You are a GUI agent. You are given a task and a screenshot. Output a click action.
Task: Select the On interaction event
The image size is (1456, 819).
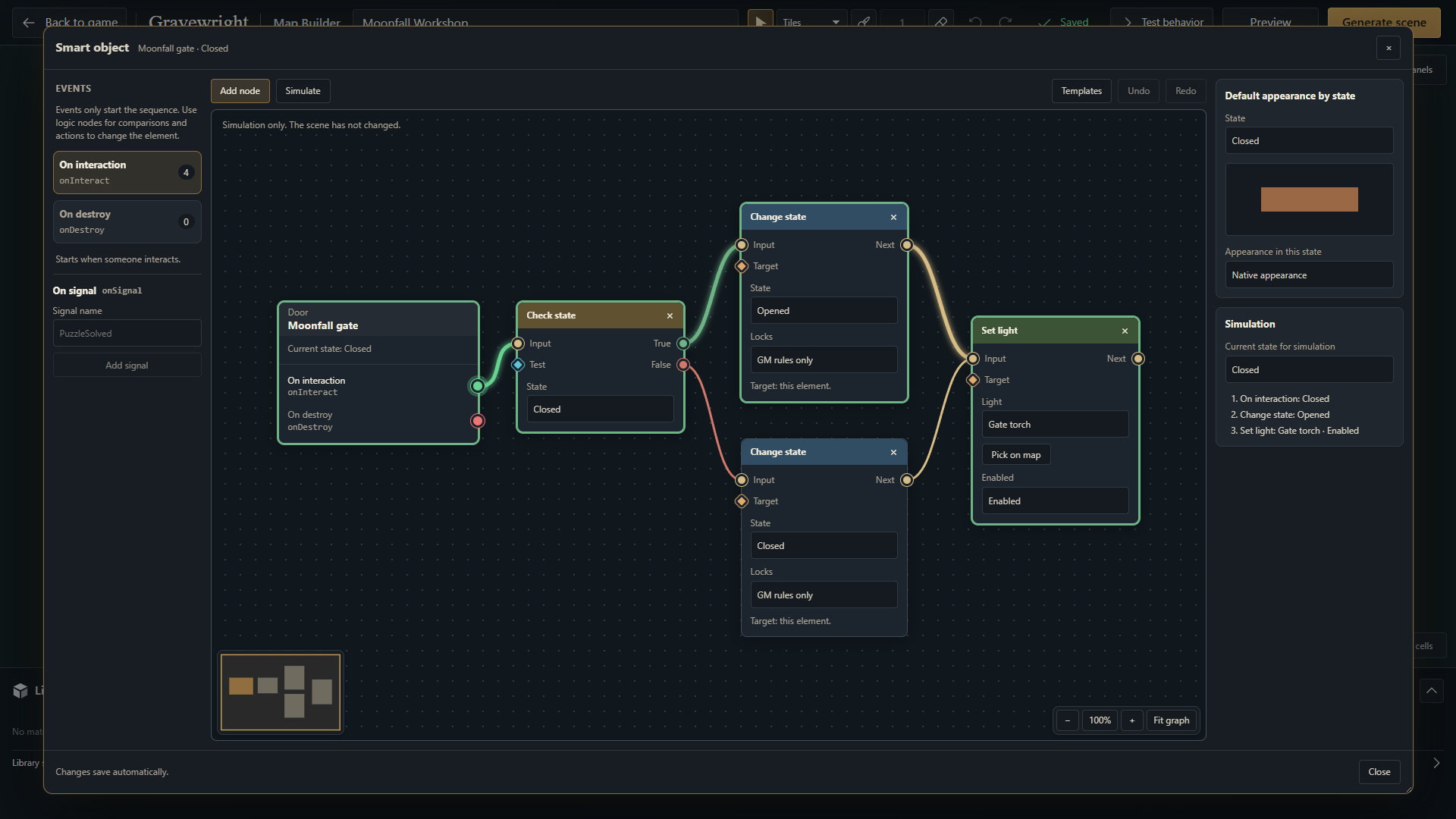[x=127, y=172]
